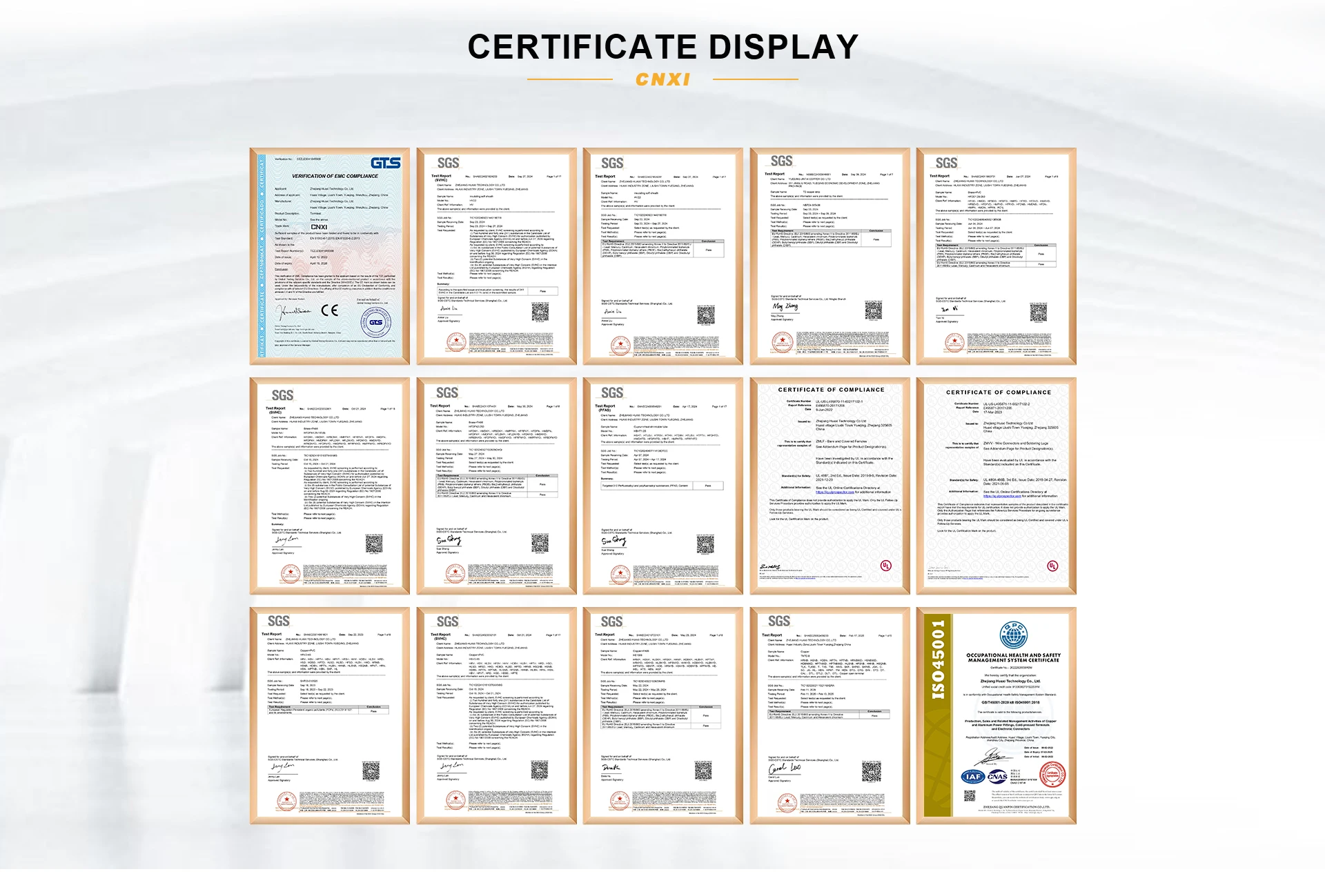
Task: Click UL mark on the 8-Jun-2022 certificate
Action: 886,566
